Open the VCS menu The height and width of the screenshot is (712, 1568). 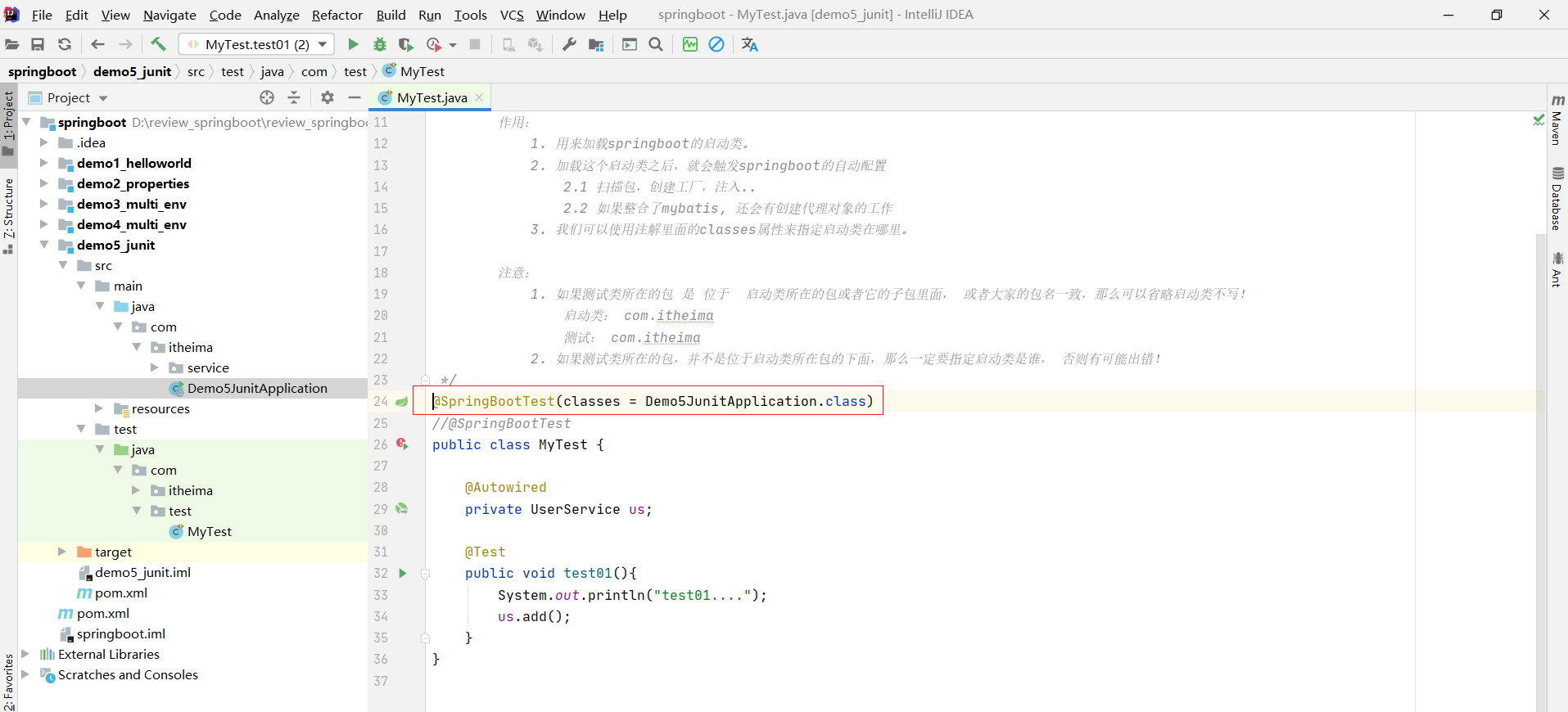click(x=512, y=15)
